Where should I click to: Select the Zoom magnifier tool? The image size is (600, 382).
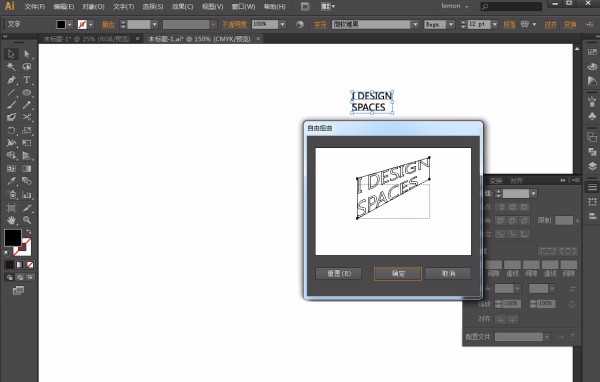tap(27, 220)
